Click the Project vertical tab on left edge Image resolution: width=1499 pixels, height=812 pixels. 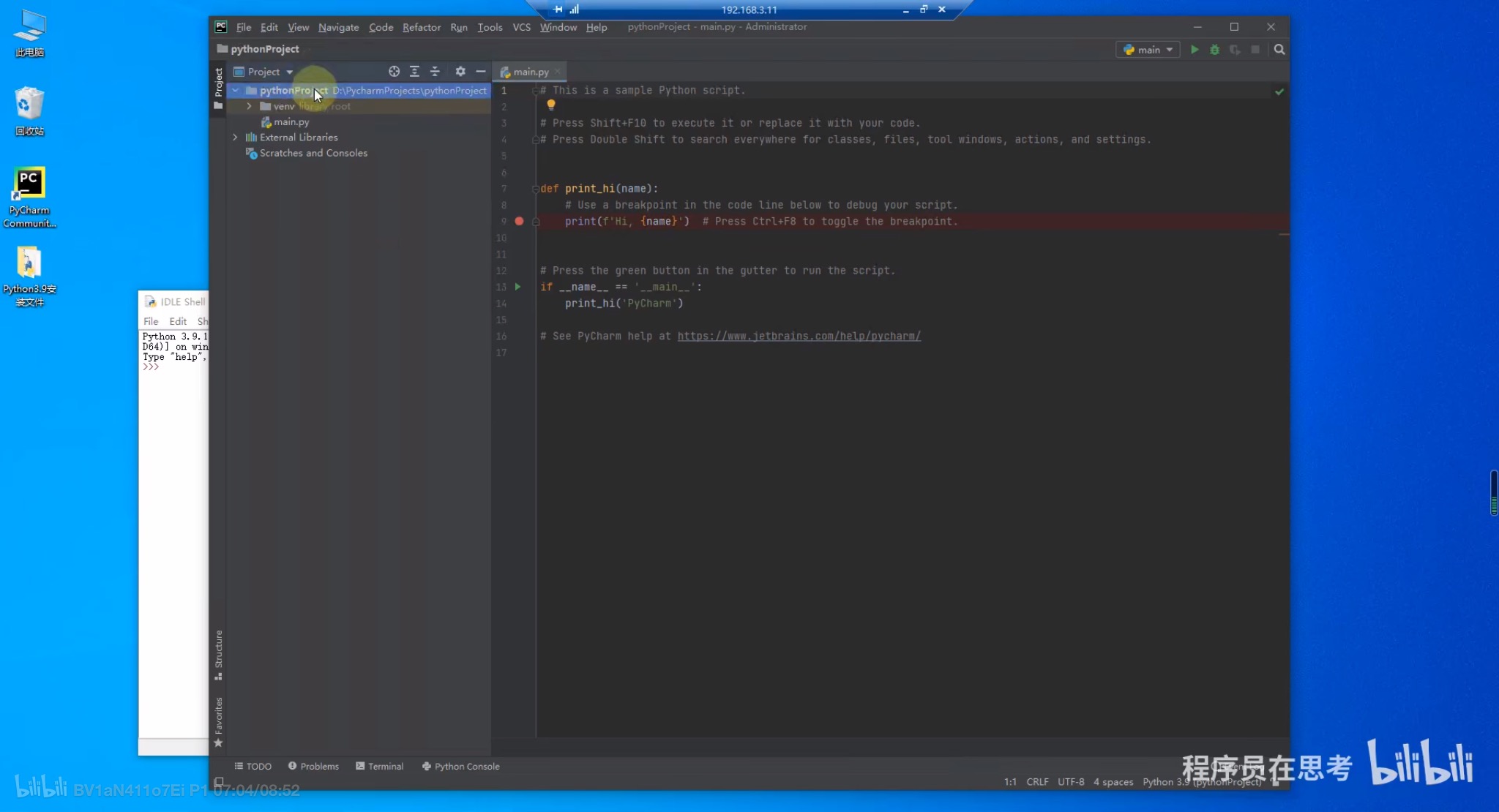(218, 89)
